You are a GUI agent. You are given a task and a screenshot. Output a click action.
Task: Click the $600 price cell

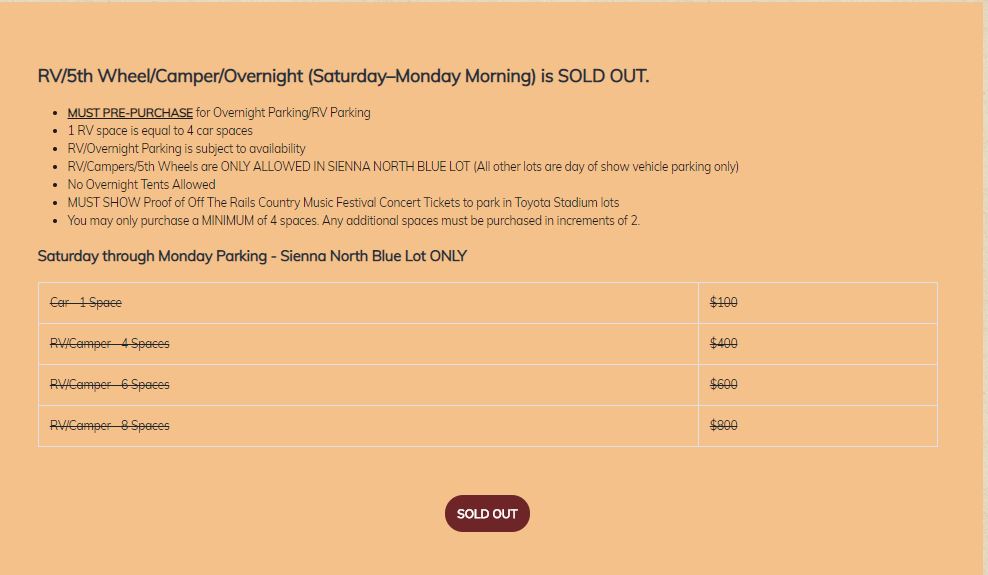pos(723,385)
